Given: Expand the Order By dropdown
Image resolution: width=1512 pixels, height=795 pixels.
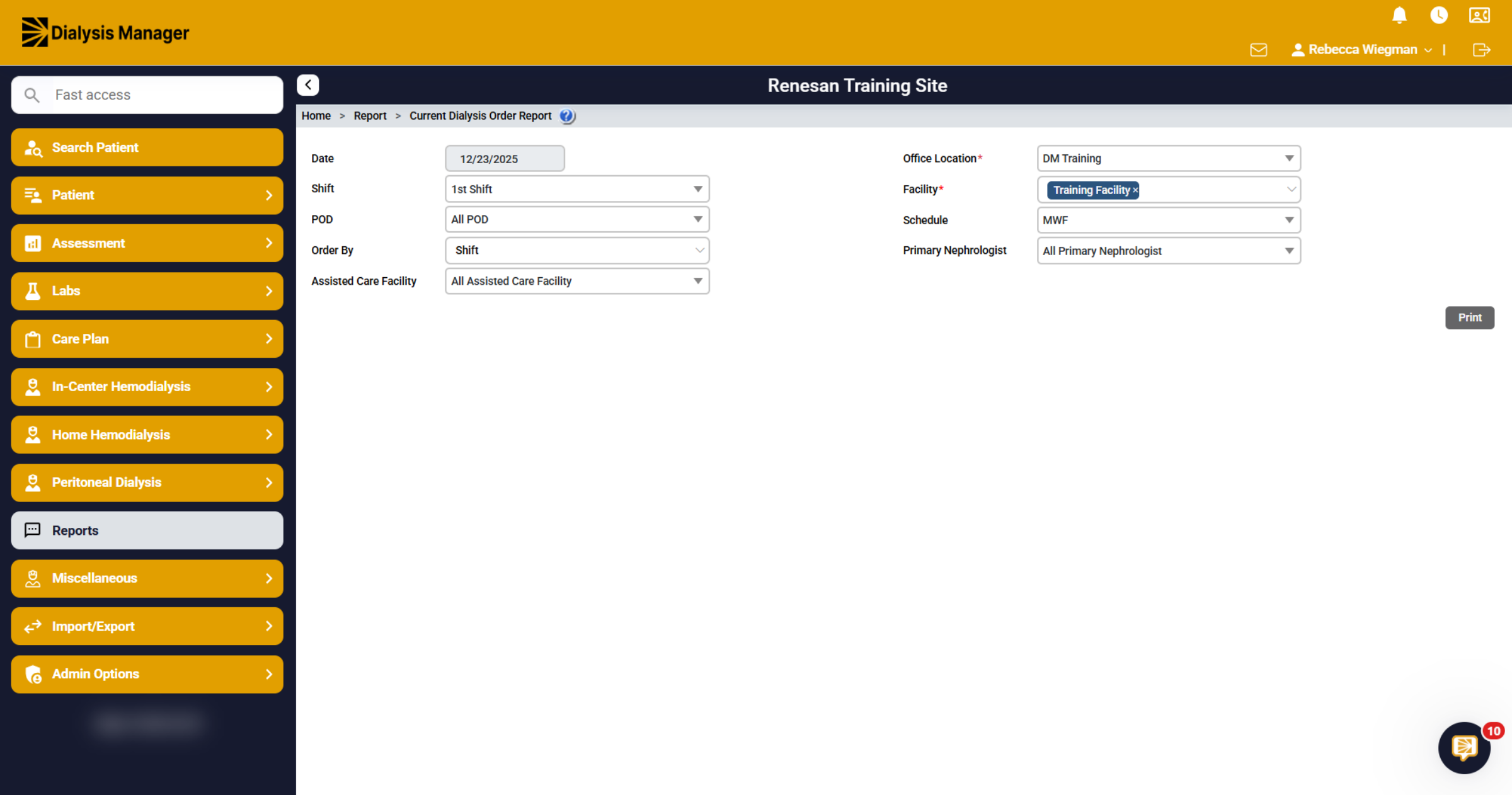Looking at the screenshot, I should 577,250.
